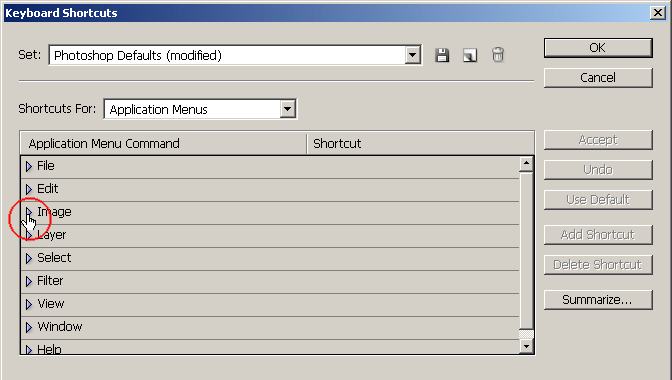The width and height of the screenshot is (672, 380).
Task: Click the Shortcut column header
Action: point(420,144)
